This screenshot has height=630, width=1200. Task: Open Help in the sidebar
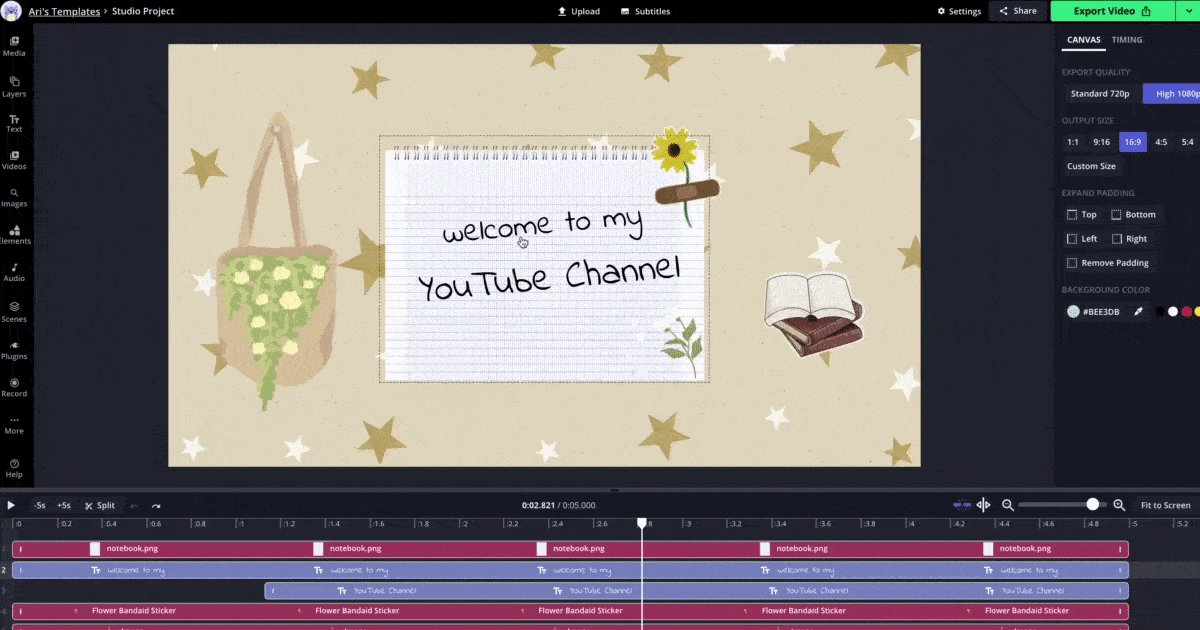[x=14, y=467]
